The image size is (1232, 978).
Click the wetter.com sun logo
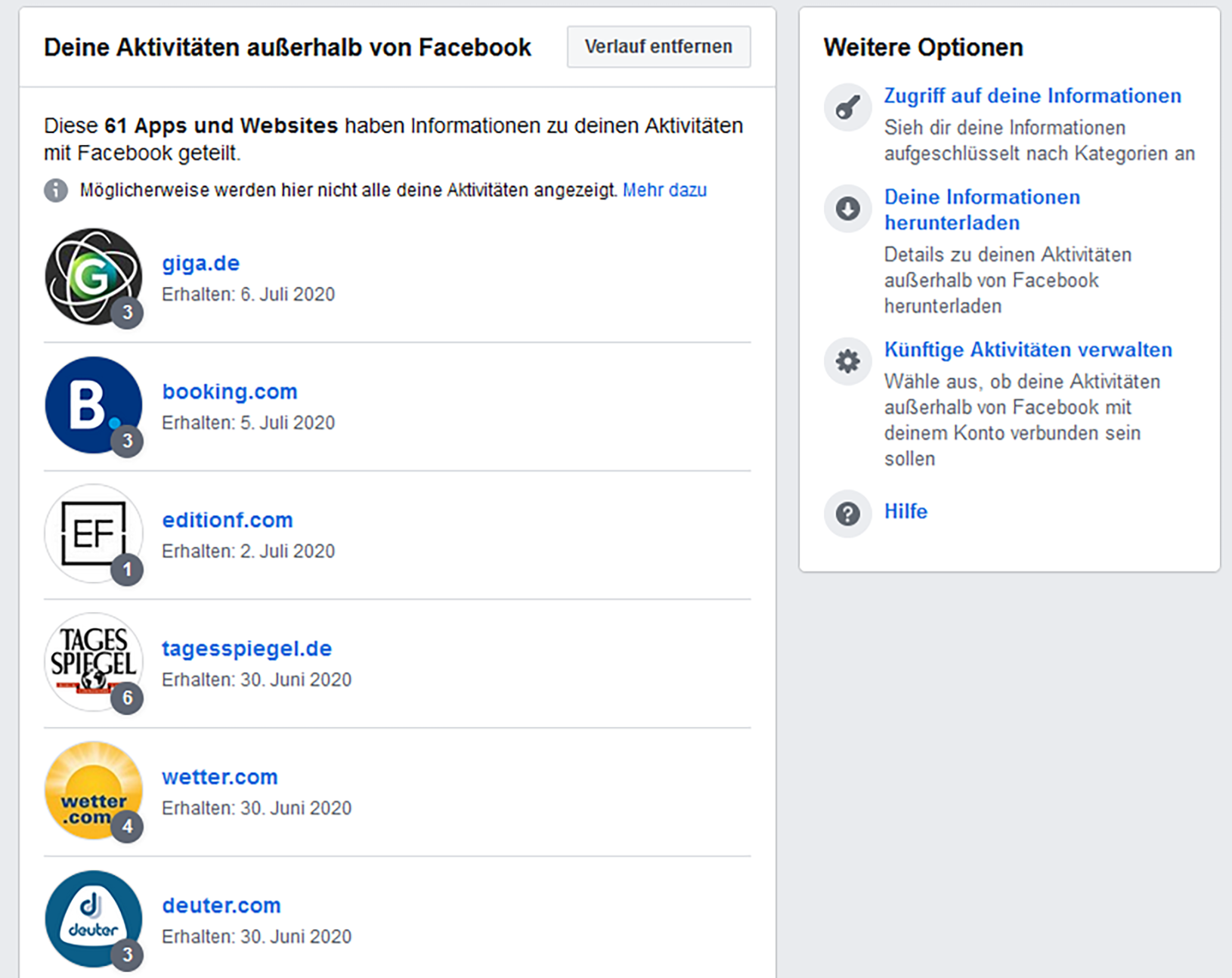(x=93, y=791)
